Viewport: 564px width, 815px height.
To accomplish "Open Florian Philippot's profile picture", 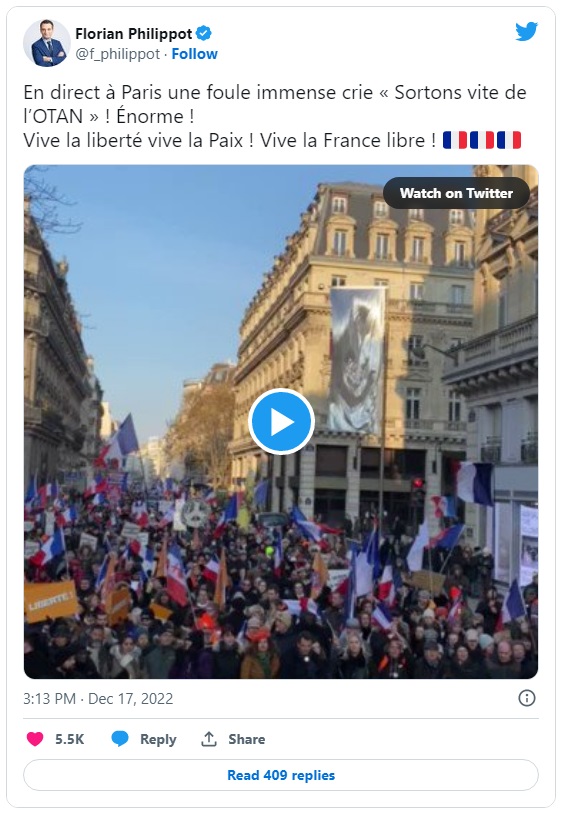I will (47, 43).
